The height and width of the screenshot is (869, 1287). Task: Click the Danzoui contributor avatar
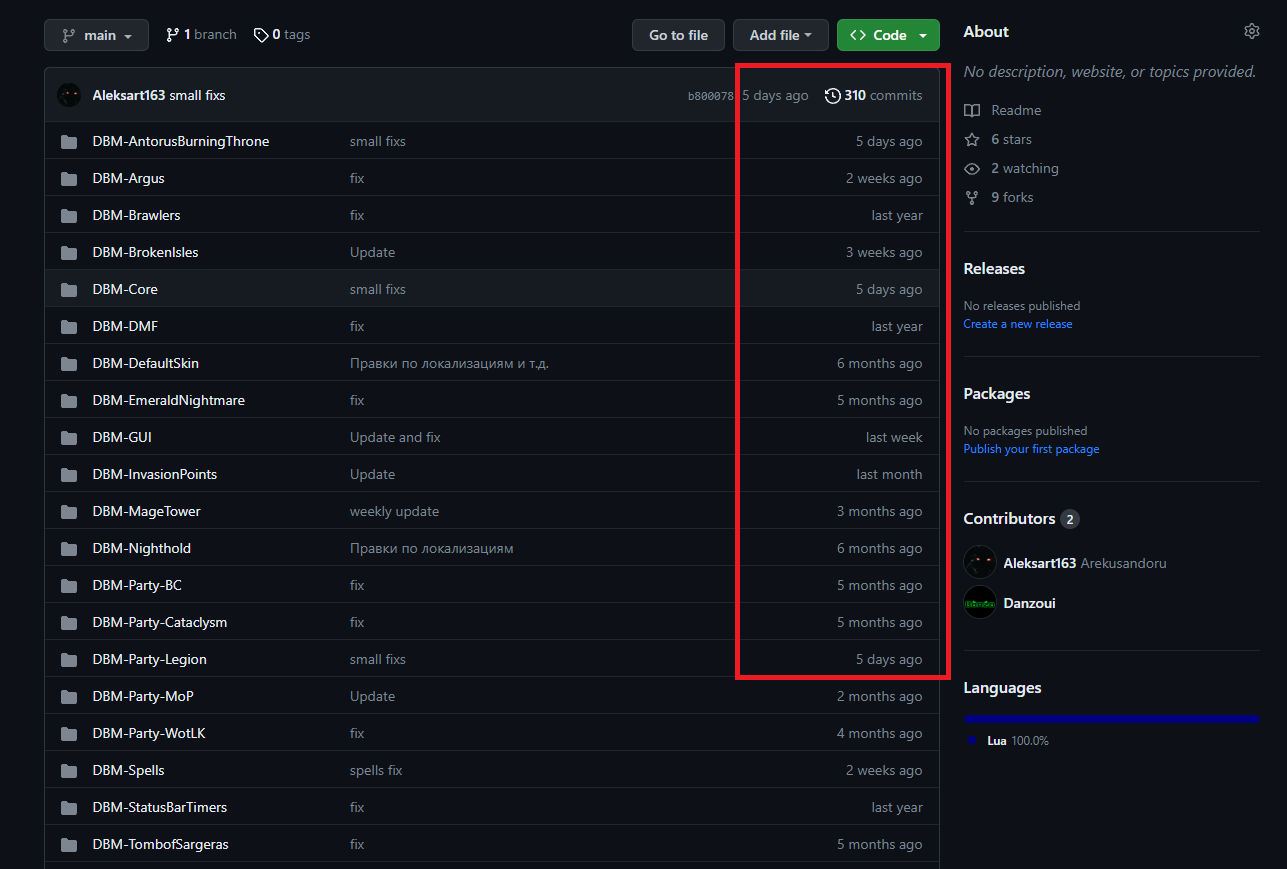point(980,603)
